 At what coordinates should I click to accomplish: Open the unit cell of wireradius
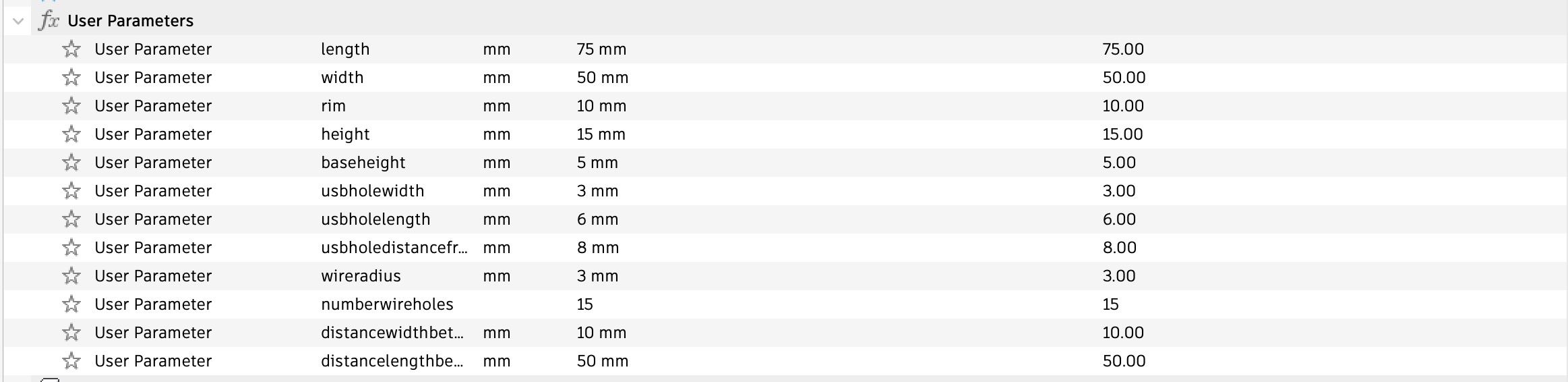pyautogui.click(x=496, y=276)
